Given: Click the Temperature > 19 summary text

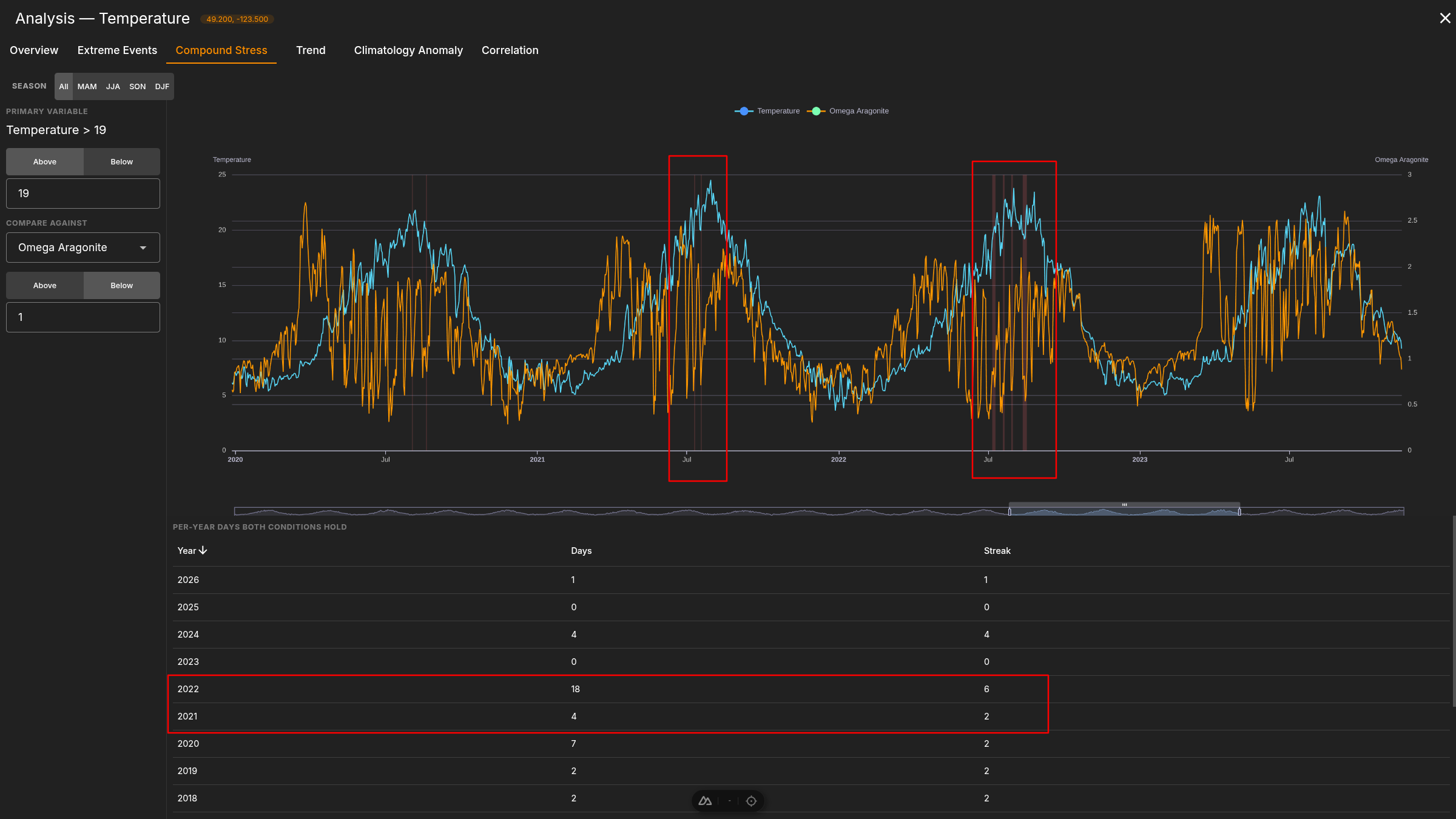Looking at the screenshot, I should tap(56, 130).
